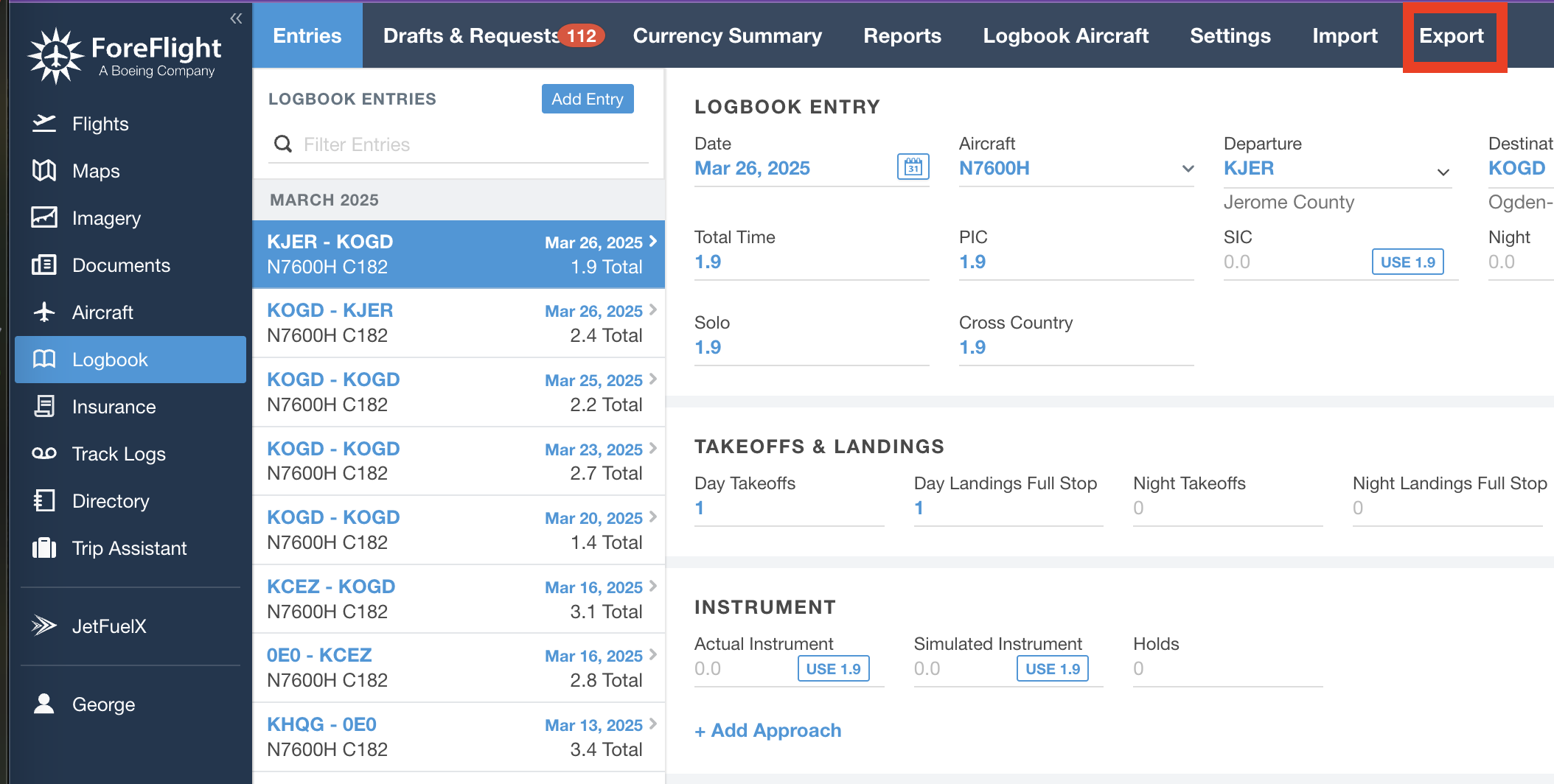Viewport: 1554px width, 784px height.
Task: Click the Trip Assistant suitcase icon
Action: click(x=45, y=547)
